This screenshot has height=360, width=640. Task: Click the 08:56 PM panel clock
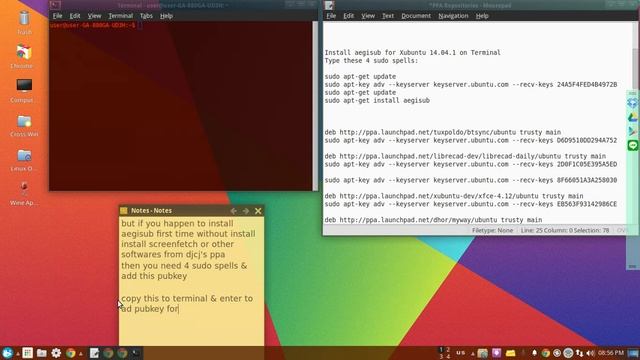point(611,353)
